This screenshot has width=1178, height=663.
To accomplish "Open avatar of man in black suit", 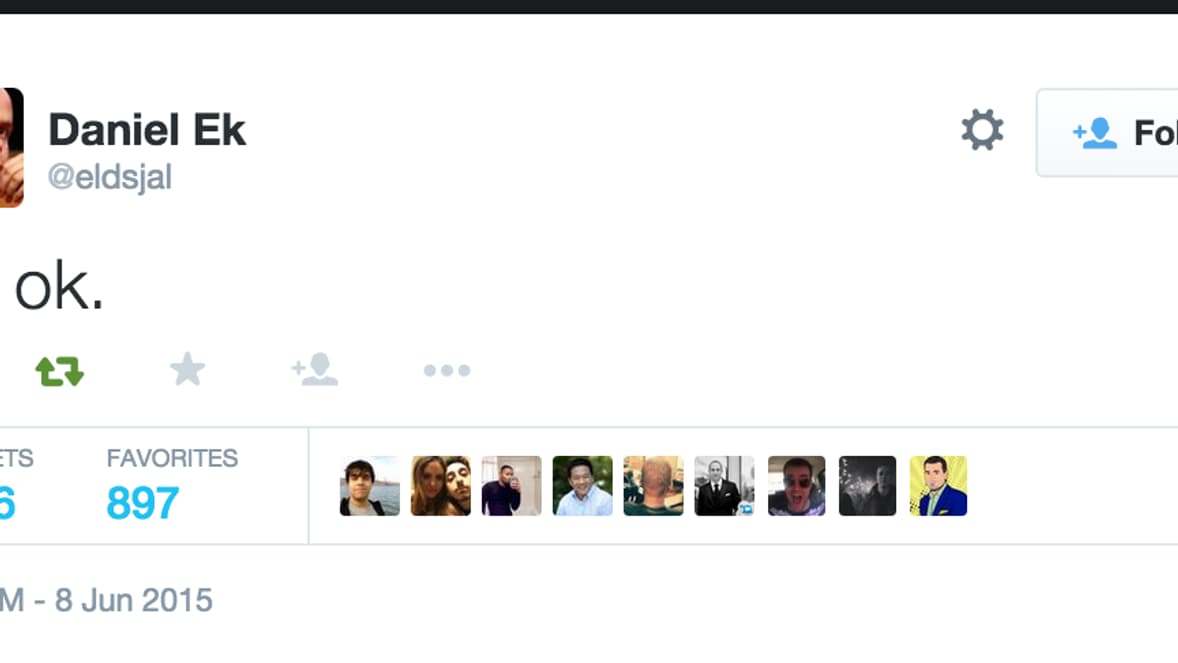I will pyautogui.click(x=724, y=486).
